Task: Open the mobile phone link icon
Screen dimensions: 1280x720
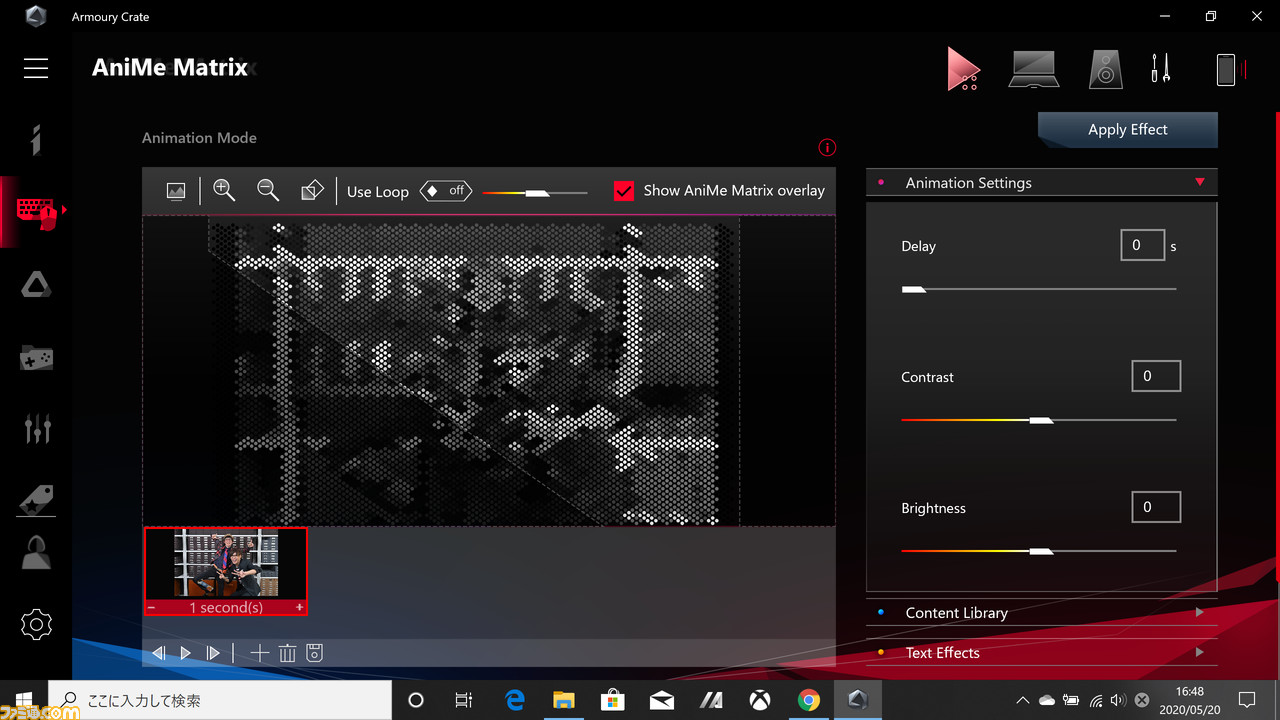Action: 1226,69
